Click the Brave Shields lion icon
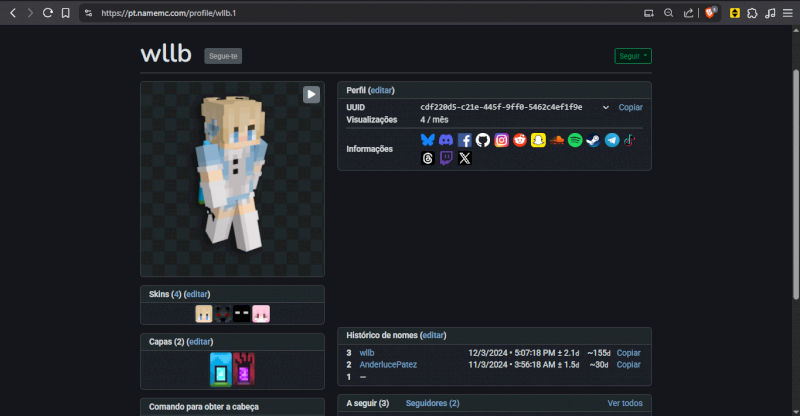 coord(711,13)
